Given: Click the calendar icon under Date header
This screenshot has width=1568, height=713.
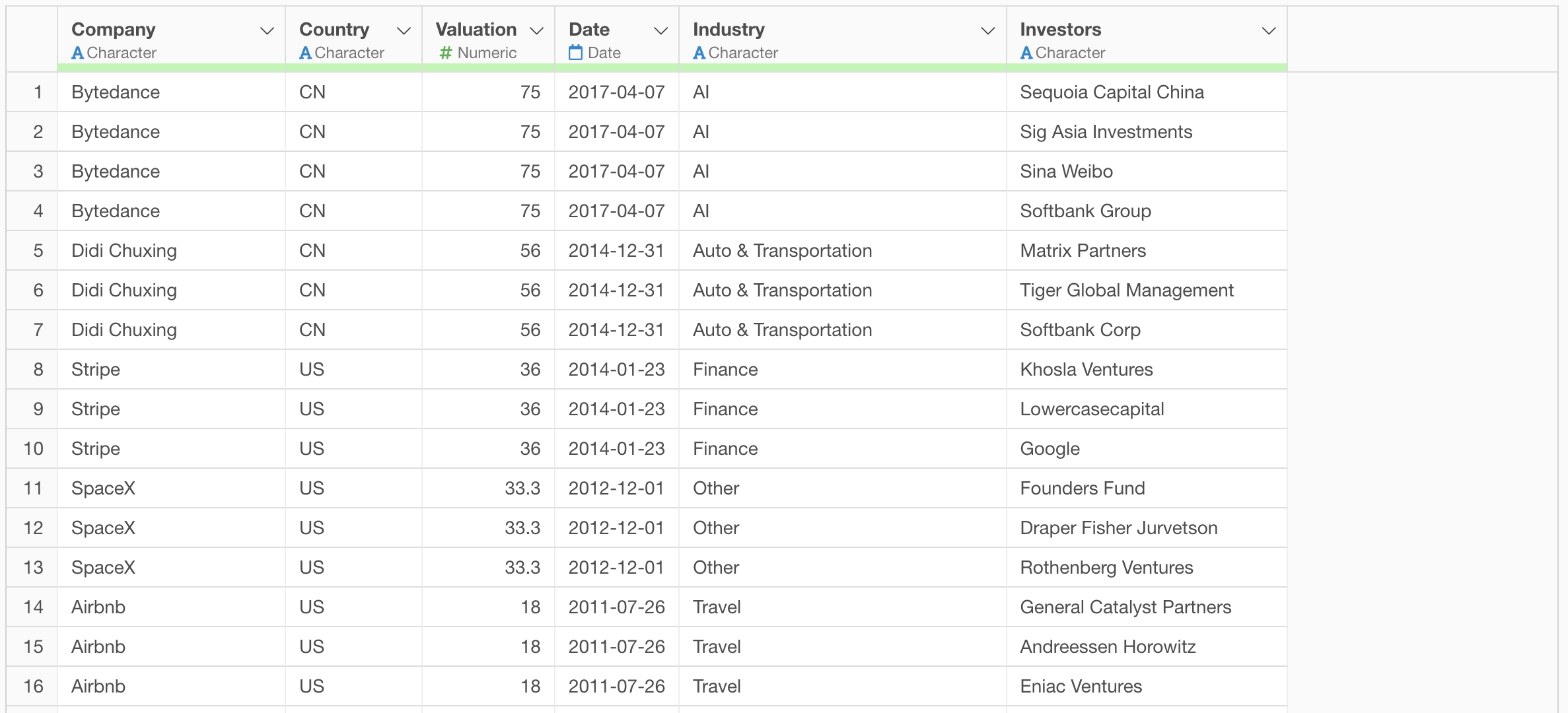Looking at the screenshot, I should point(575,52).
